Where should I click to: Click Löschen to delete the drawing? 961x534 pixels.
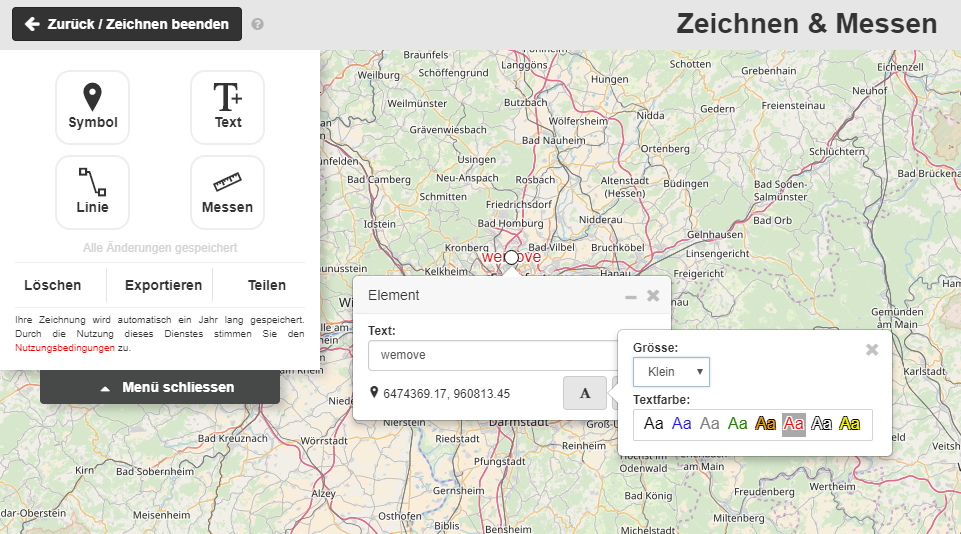[53, 285]
